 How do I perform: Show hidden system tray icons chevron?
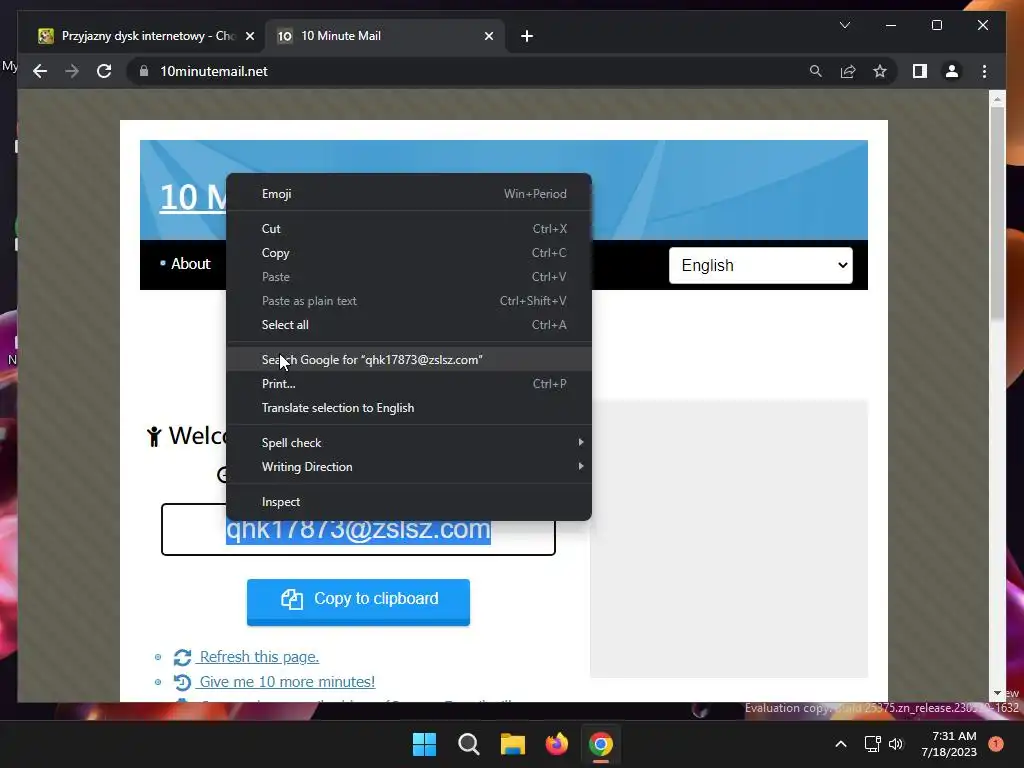(x=841, y=744)
